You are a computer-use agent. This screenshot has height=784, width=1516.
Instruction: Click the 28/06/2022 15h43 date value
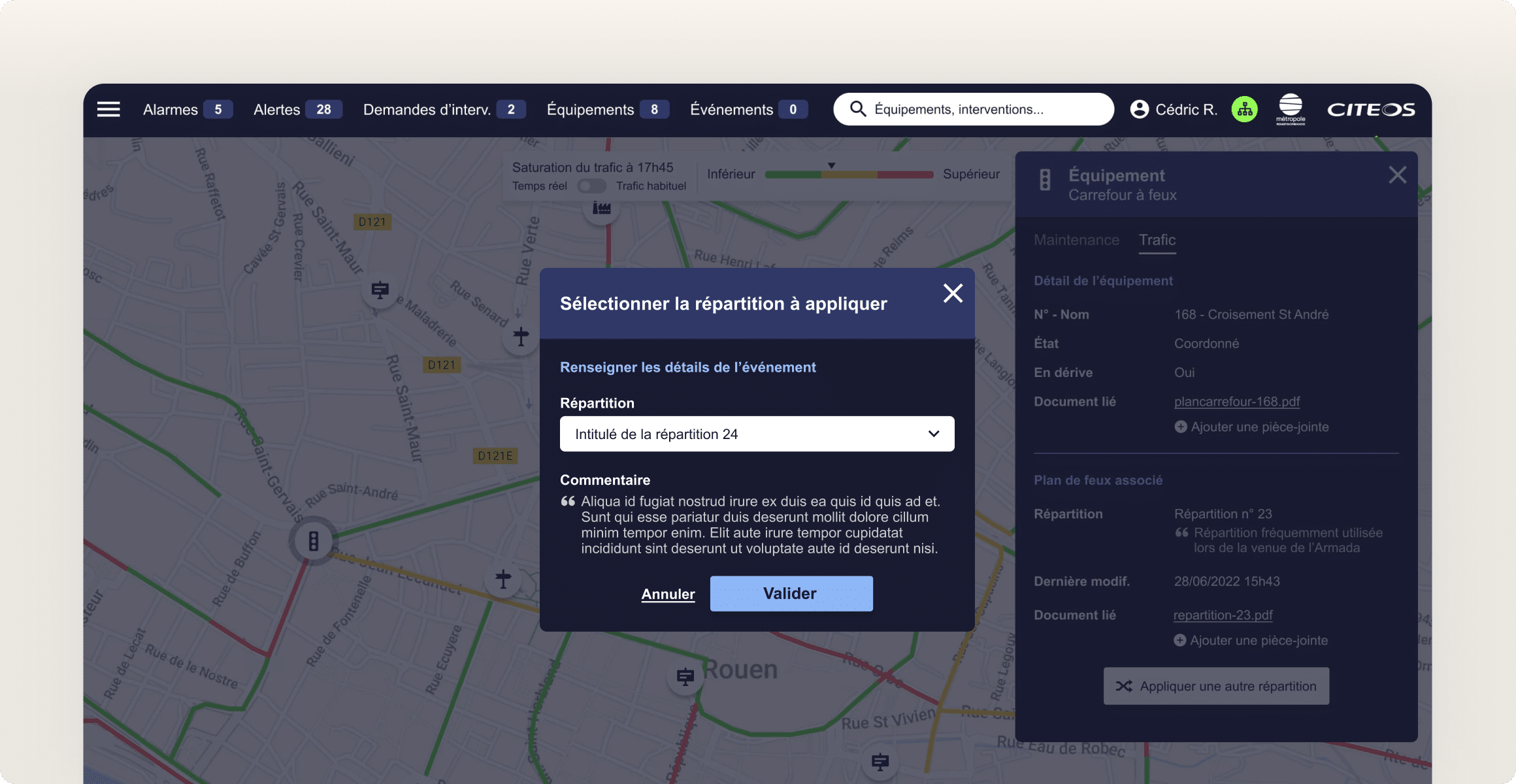tap(1227, 581)
